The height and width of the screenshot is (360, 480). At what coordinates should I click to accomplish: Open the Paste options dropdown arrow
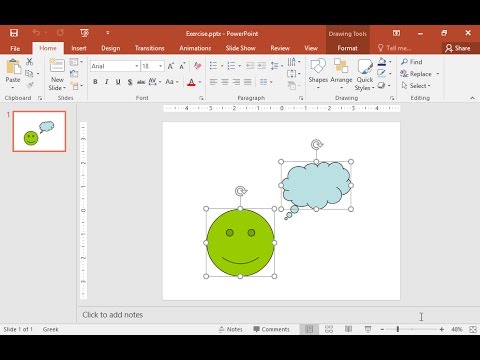(x=13, y=88)
